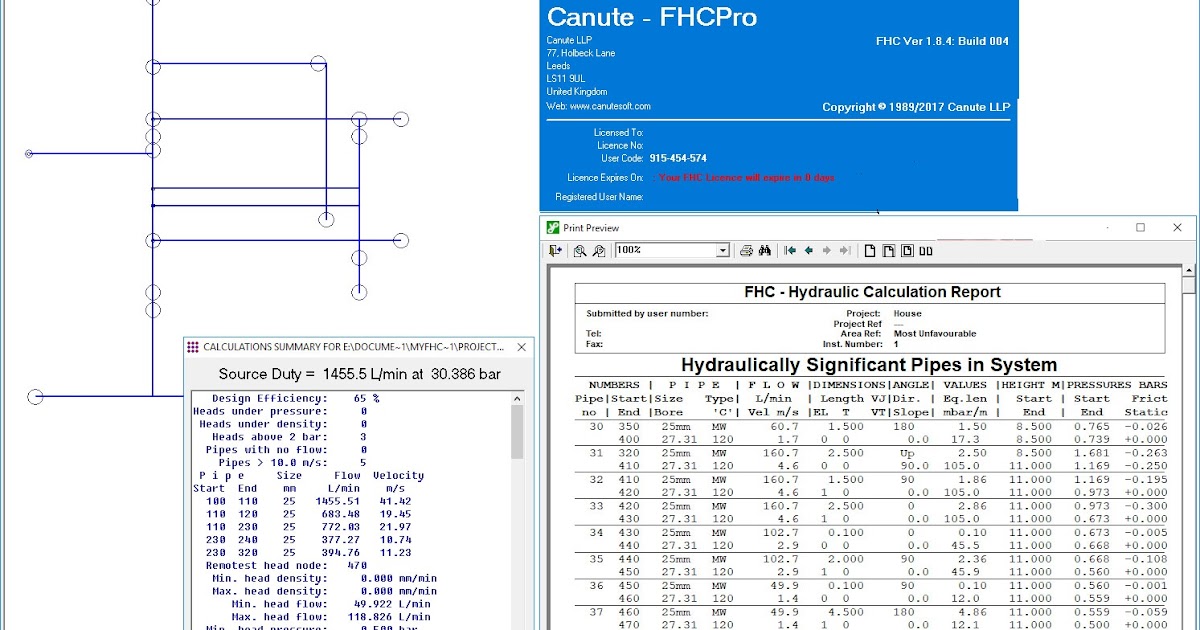Viewport: 1200px width, 630px height.
Task: Click the 'Canute - FHCPro' splash title
Action: (x=651, y=17)
